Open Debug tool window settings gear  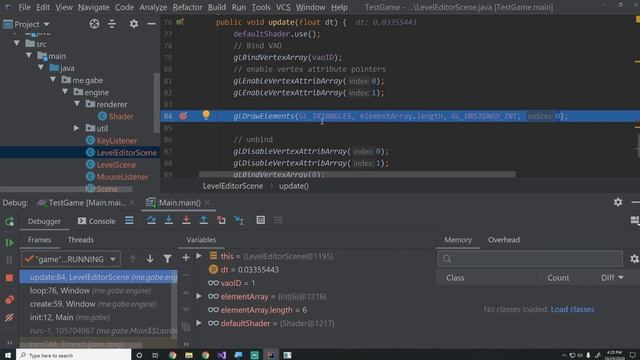[x=618, y=202]
